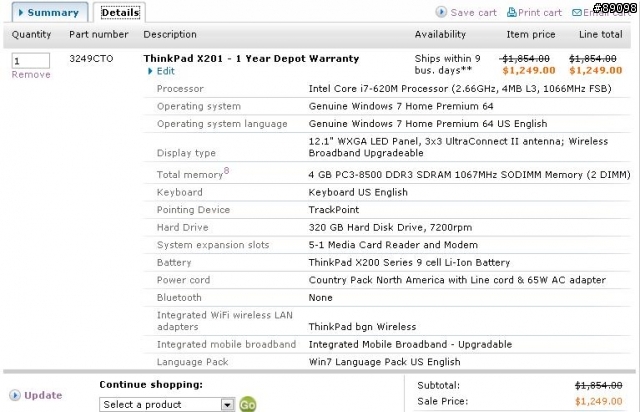Open the Details tab
640x412 pixels.
[x=120, y=13]
